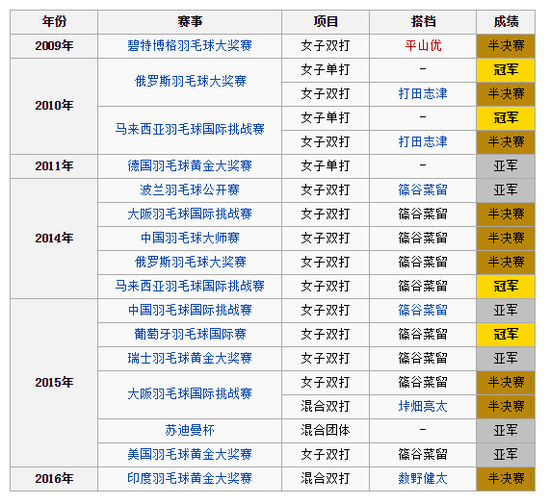Open 中国羽毛球国际挑战赛 link in 2015
This screenshot has width=550, height=504.
click(x=189, y=310)
